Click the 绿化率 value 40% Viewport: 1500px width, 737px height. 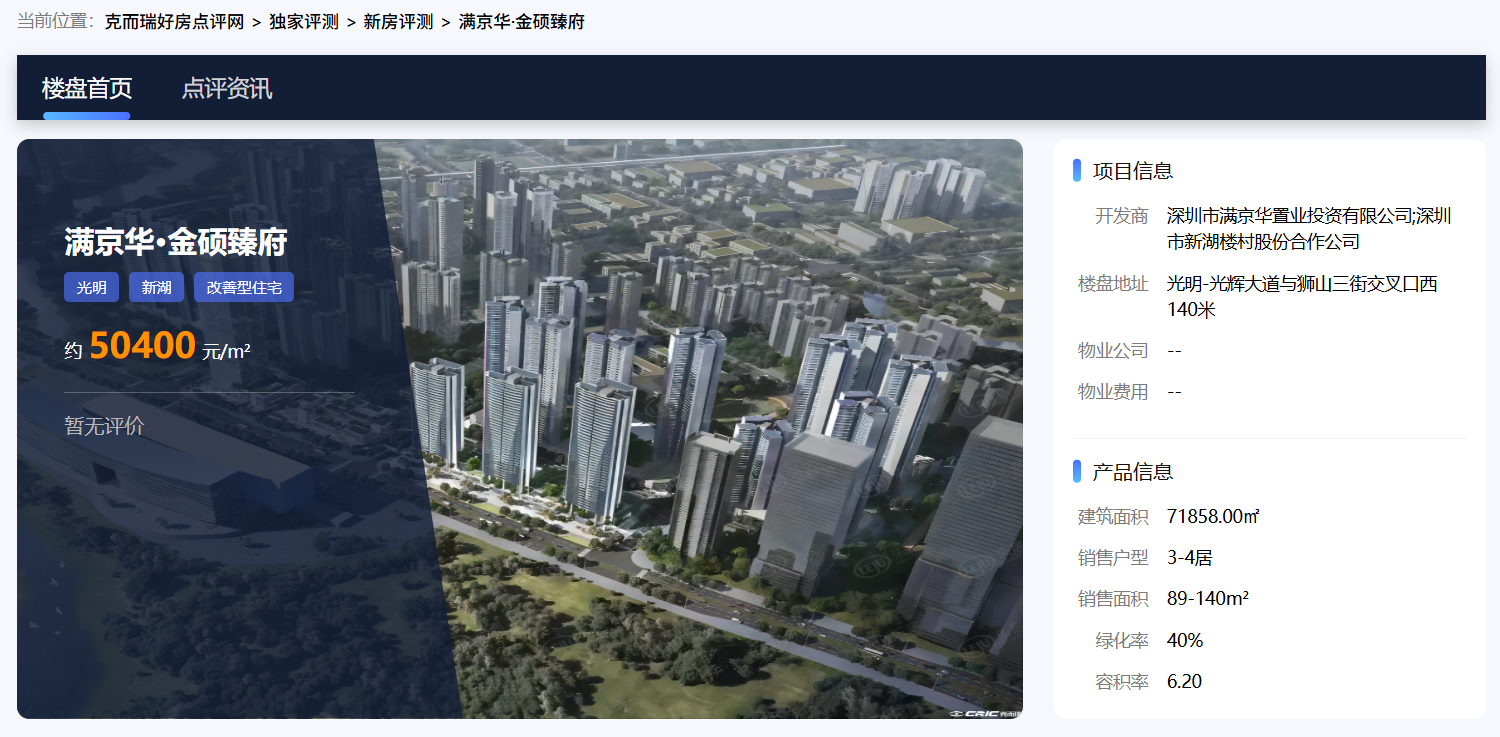click(x=1185, y=641)
